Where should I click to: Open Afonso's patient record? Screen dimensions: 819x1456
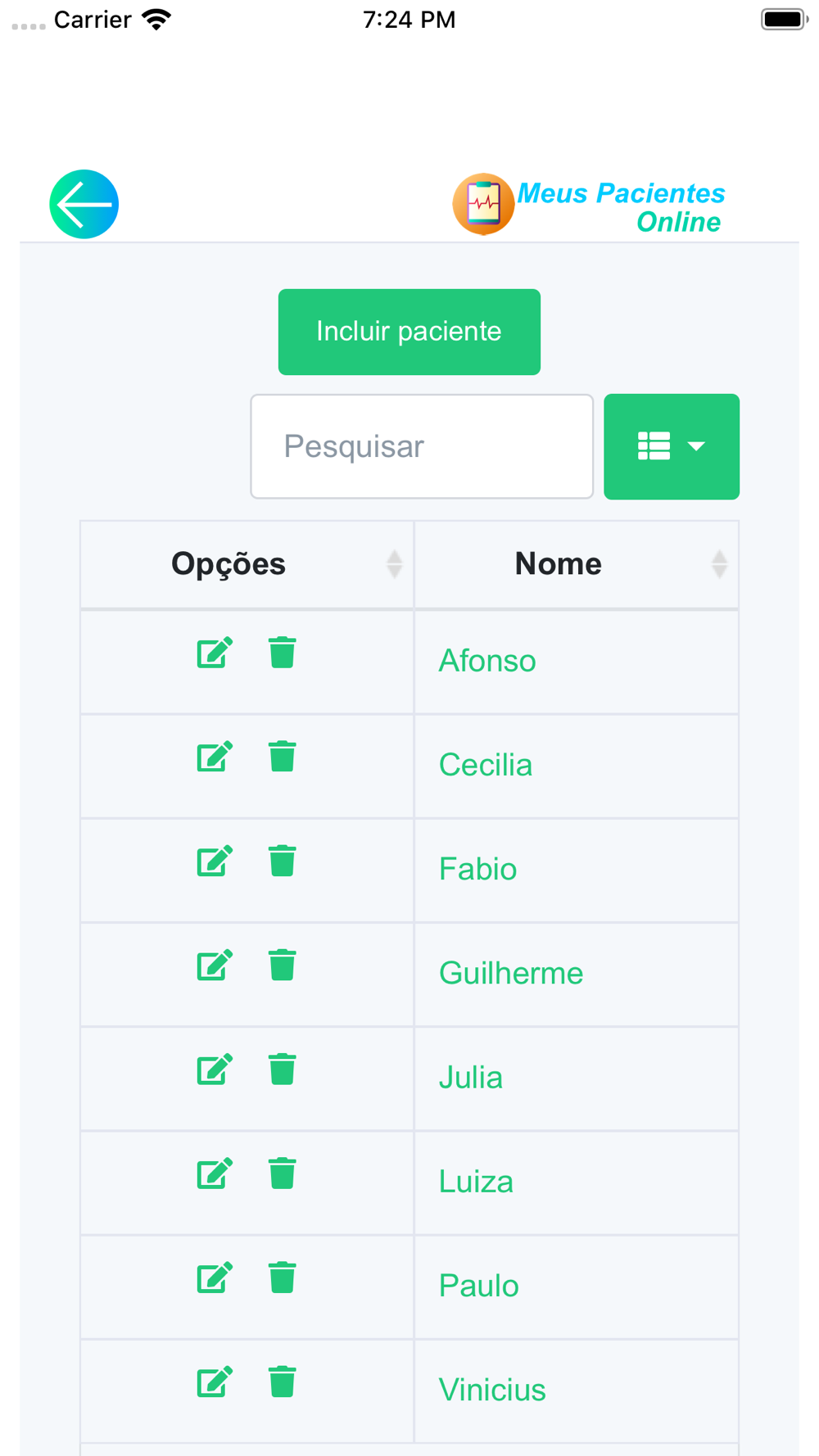(x=487, y=661)
